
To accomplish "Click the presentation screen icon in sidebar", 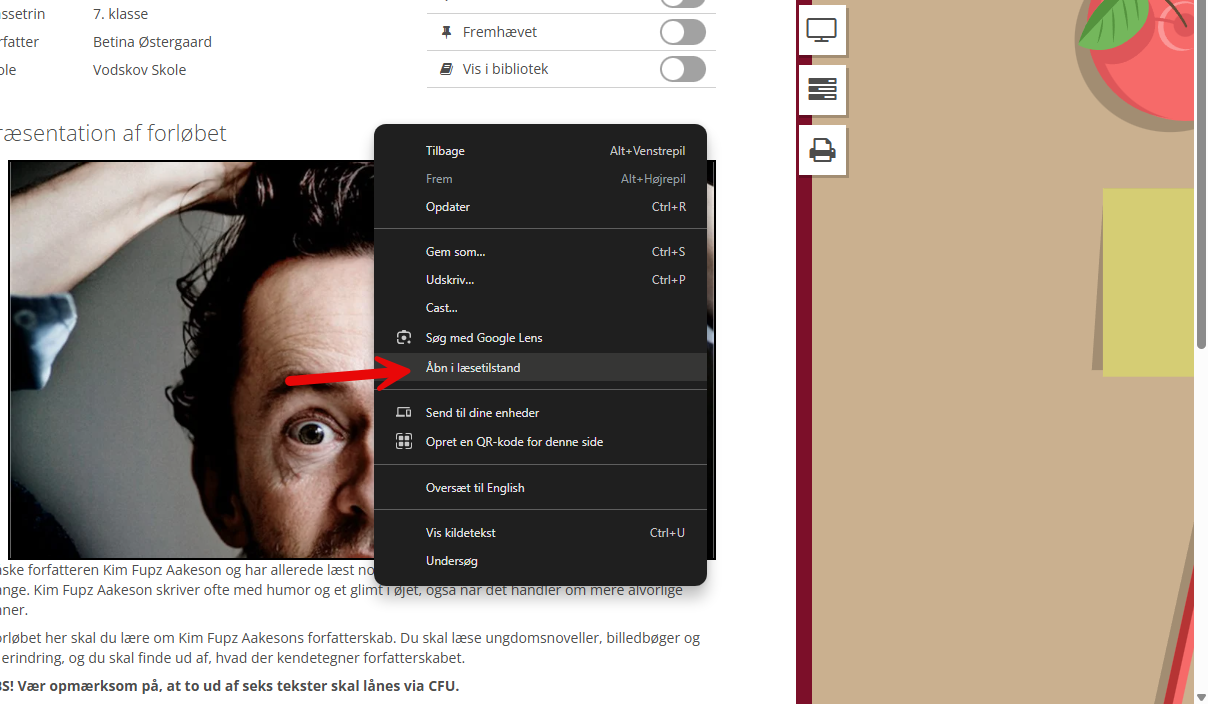I will pyautogui.click(x=822, y=31).
